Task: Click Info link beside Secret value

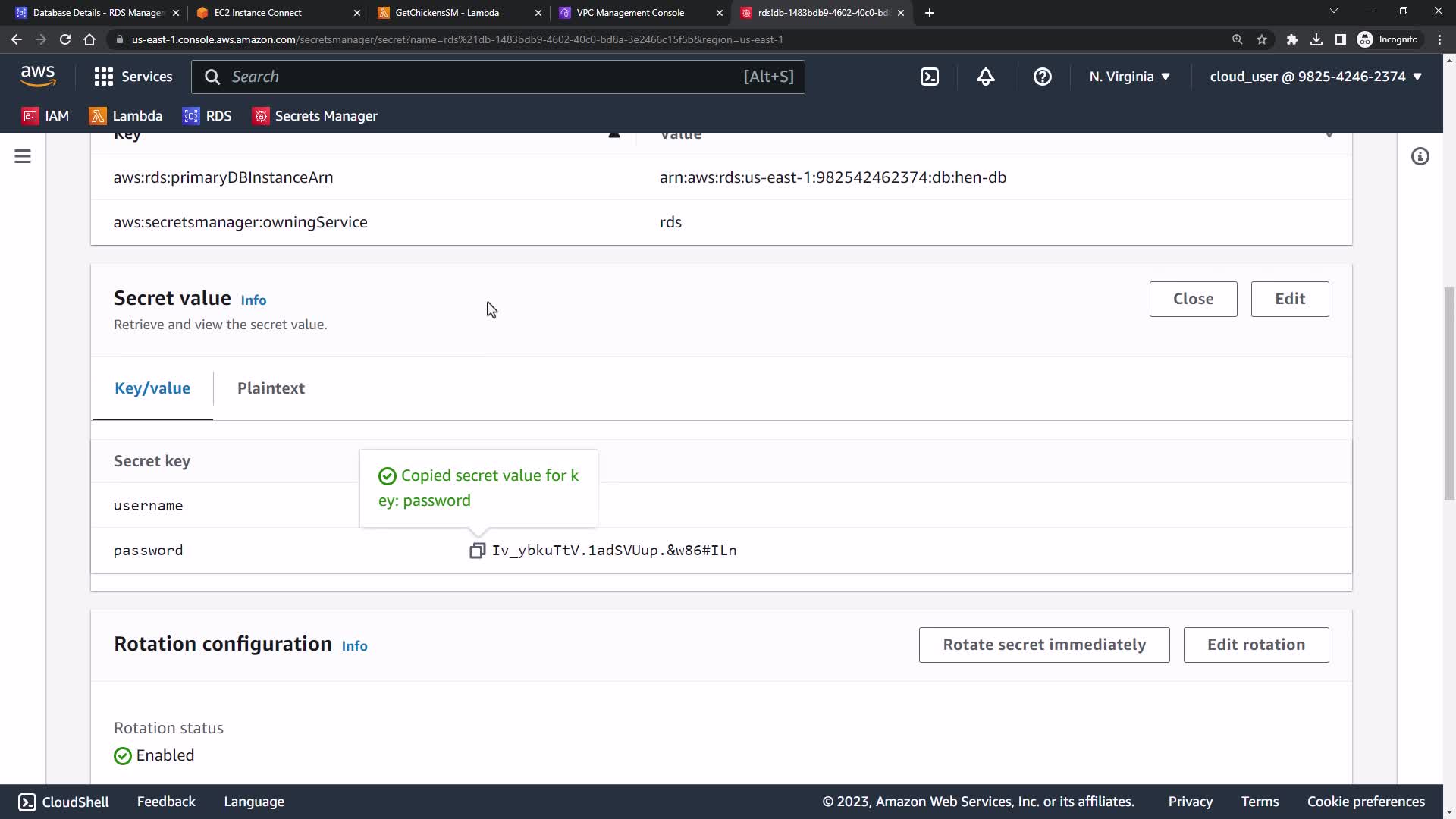Action: point(253,300)
